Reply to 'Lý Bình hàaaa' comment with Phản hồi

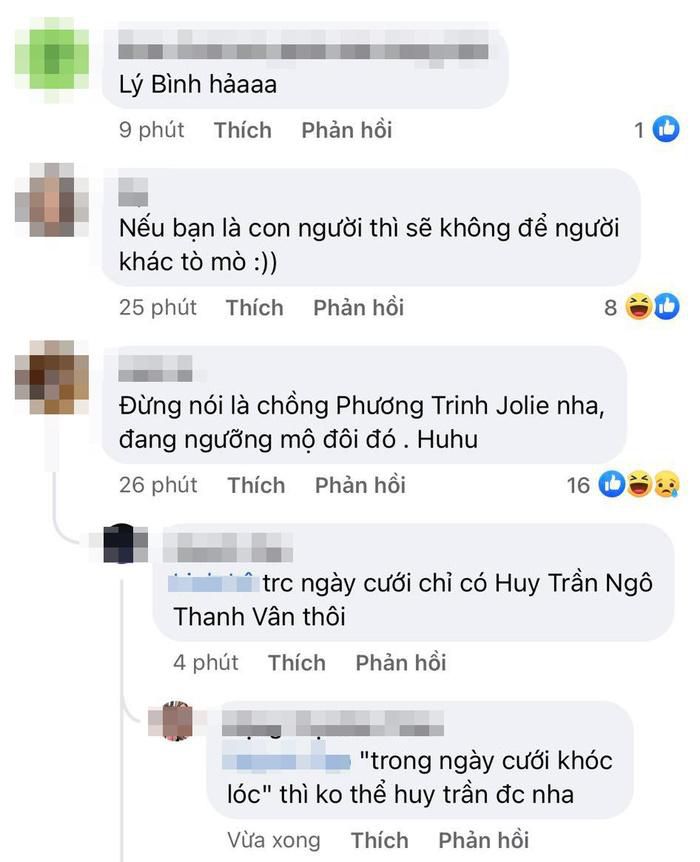(346, 130)
